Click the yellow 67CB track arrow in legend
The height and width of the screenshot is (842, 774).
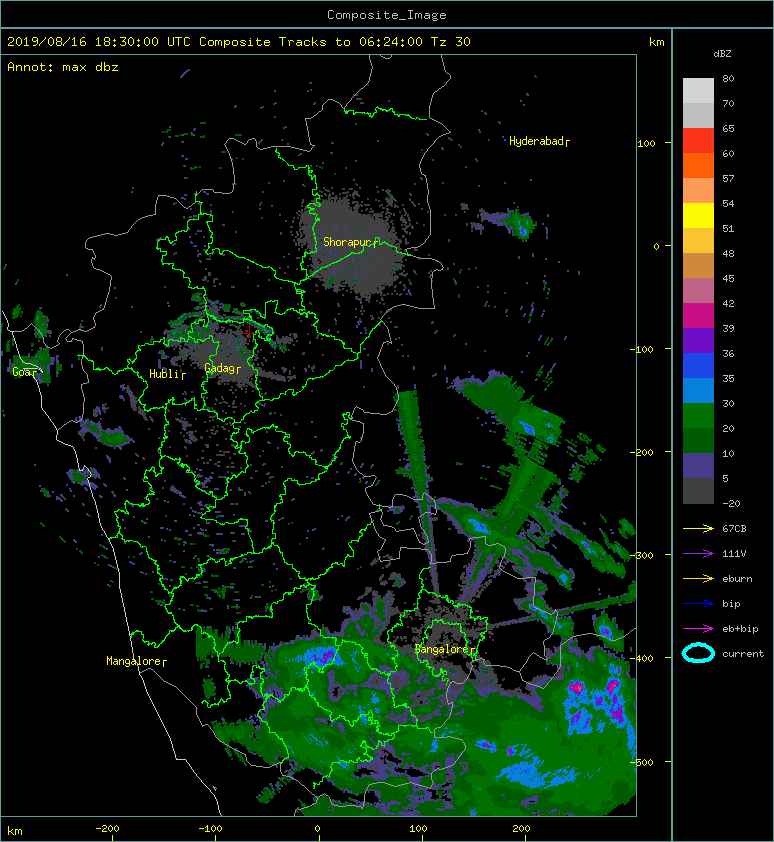click(x=698, y=528)
